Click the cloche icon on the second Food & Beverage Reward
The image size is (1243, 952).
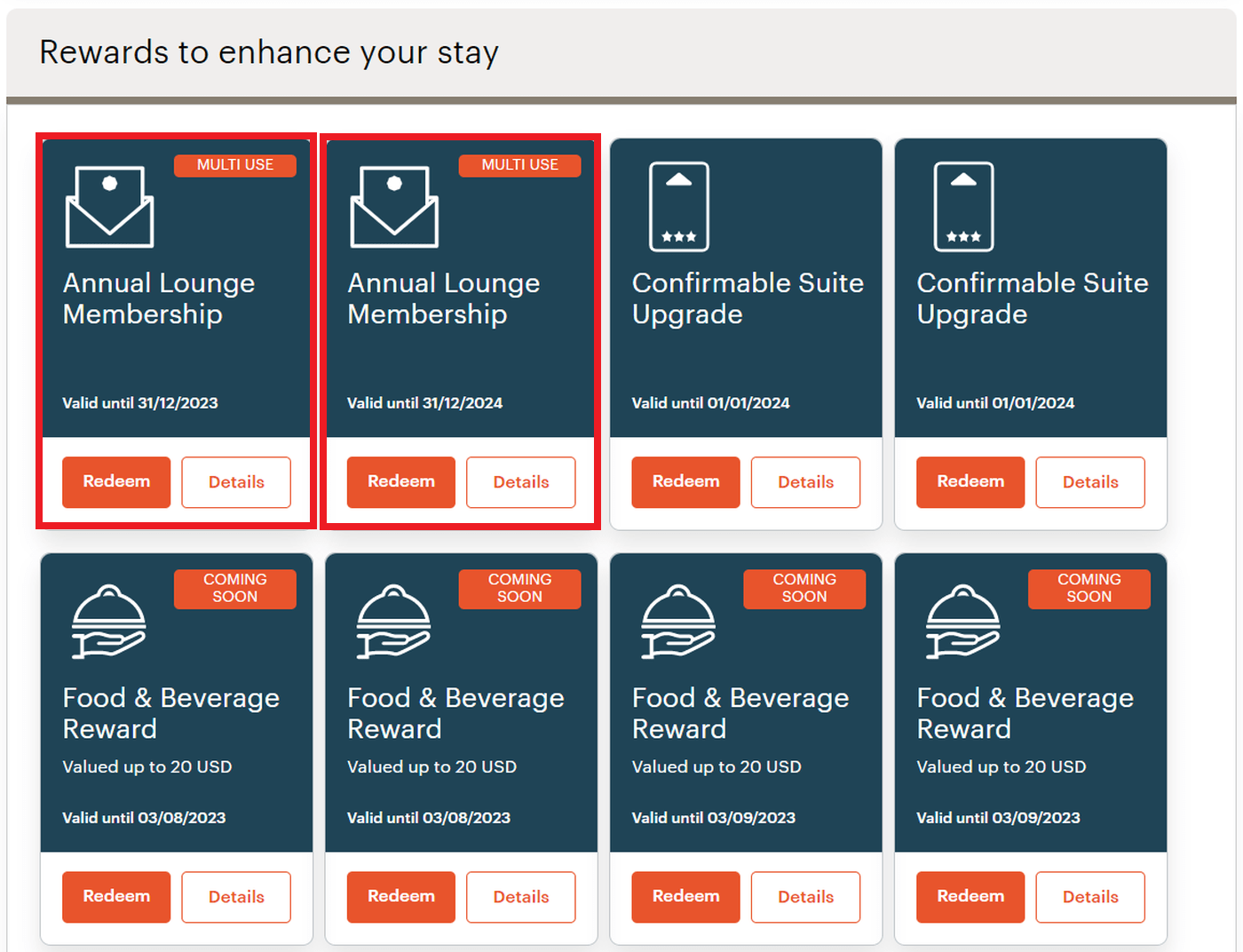point(393,621)
